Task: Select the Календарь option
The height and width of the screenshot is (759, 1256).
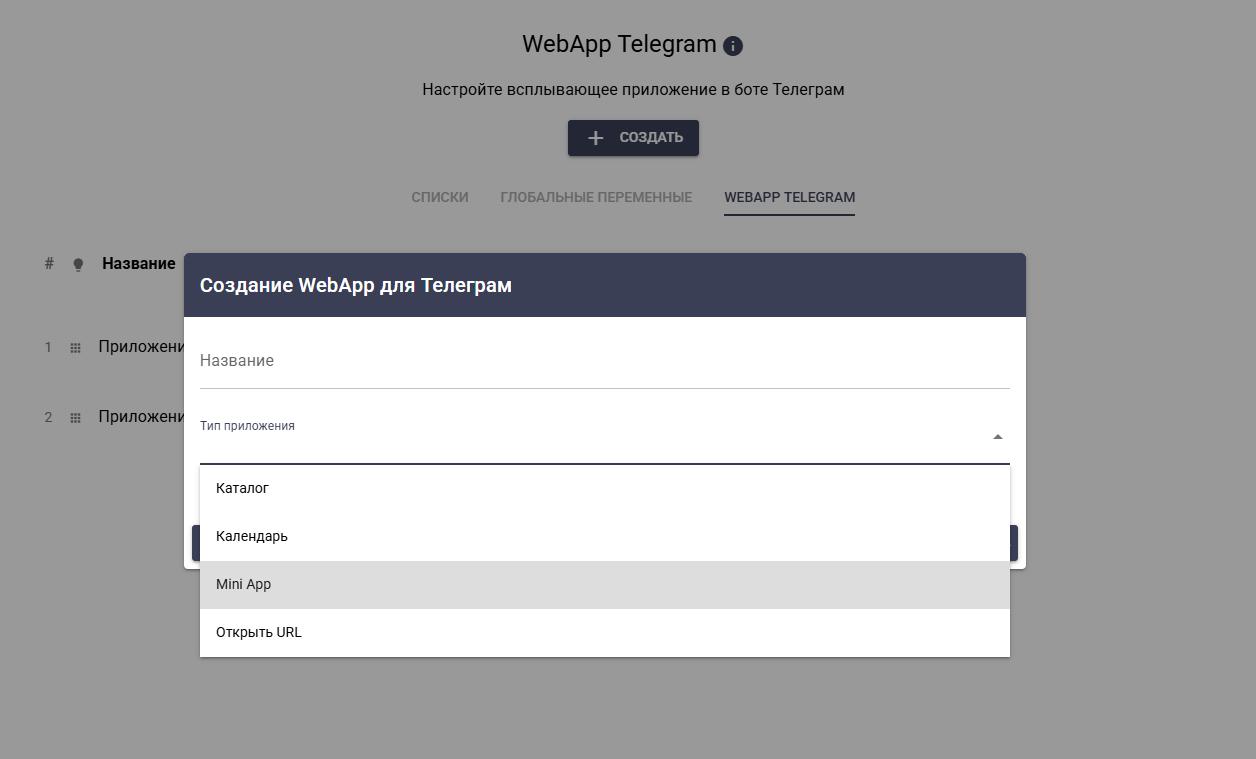Action: (252, 536)
